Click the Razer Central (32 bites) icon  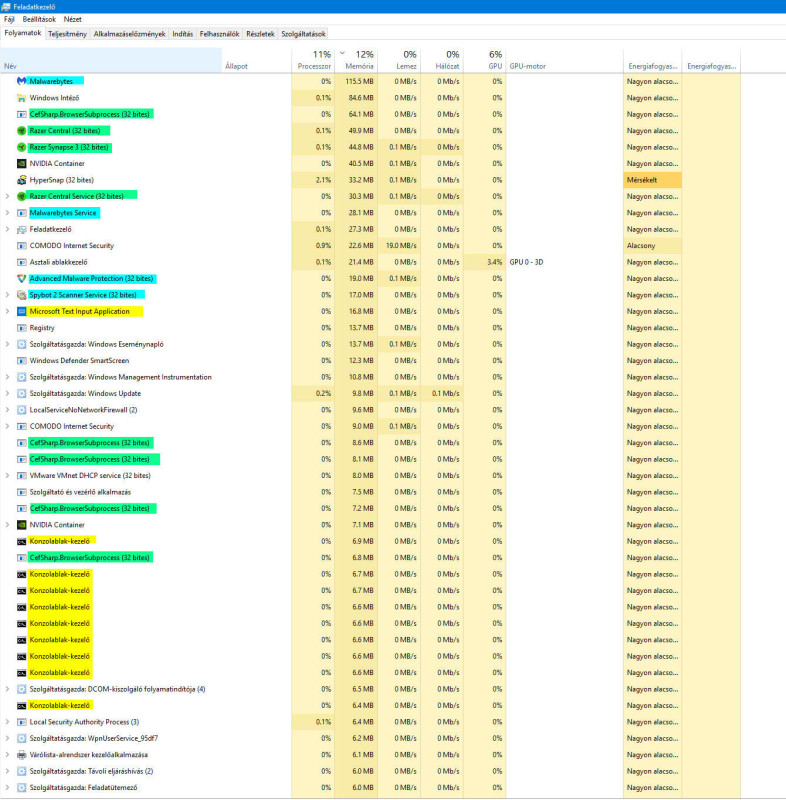pos(21,131)
